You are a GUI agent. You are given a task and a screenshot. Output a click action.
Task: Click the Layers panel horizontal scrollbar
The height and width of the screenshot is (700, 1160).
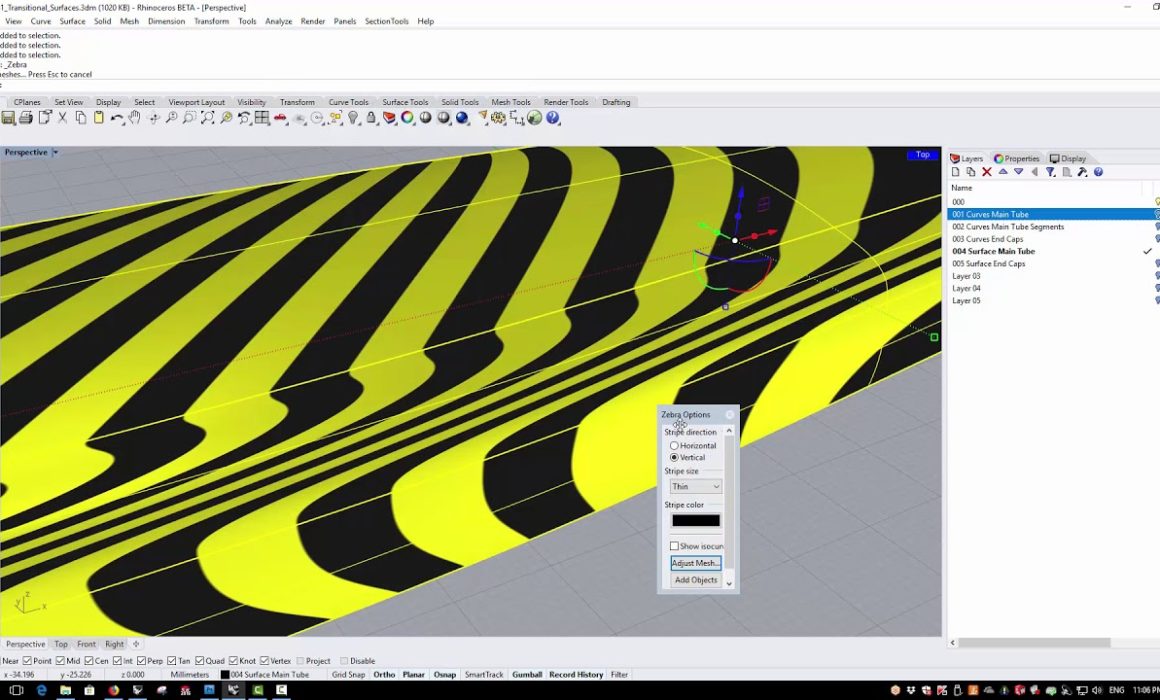pyautogui.click(x=1034, y=642)
